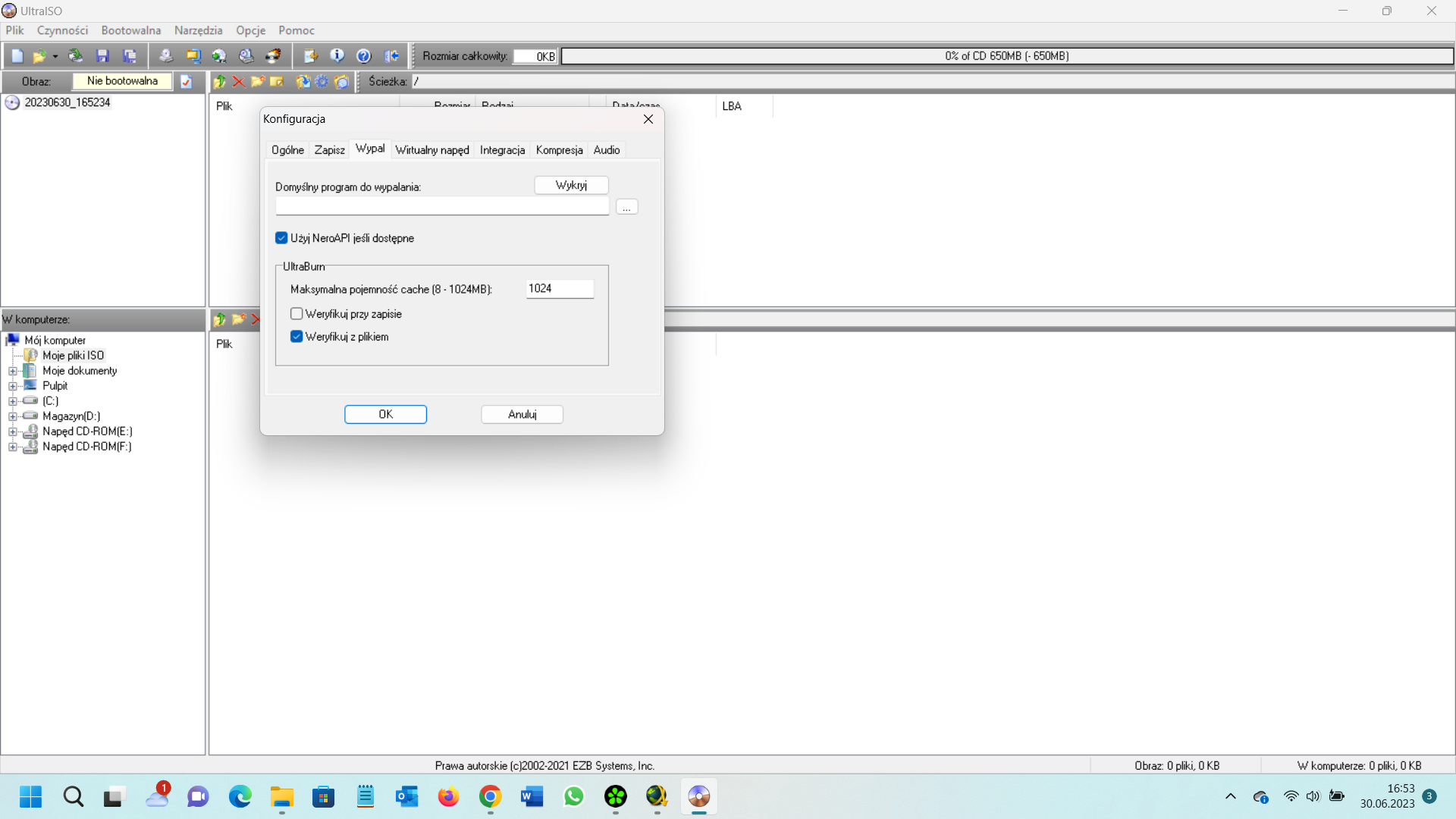The width and height of the screenshot is (1456, 819).
Task: Click the New image toolbar icon
Action: pyautogui.click(x=17, y=56)
